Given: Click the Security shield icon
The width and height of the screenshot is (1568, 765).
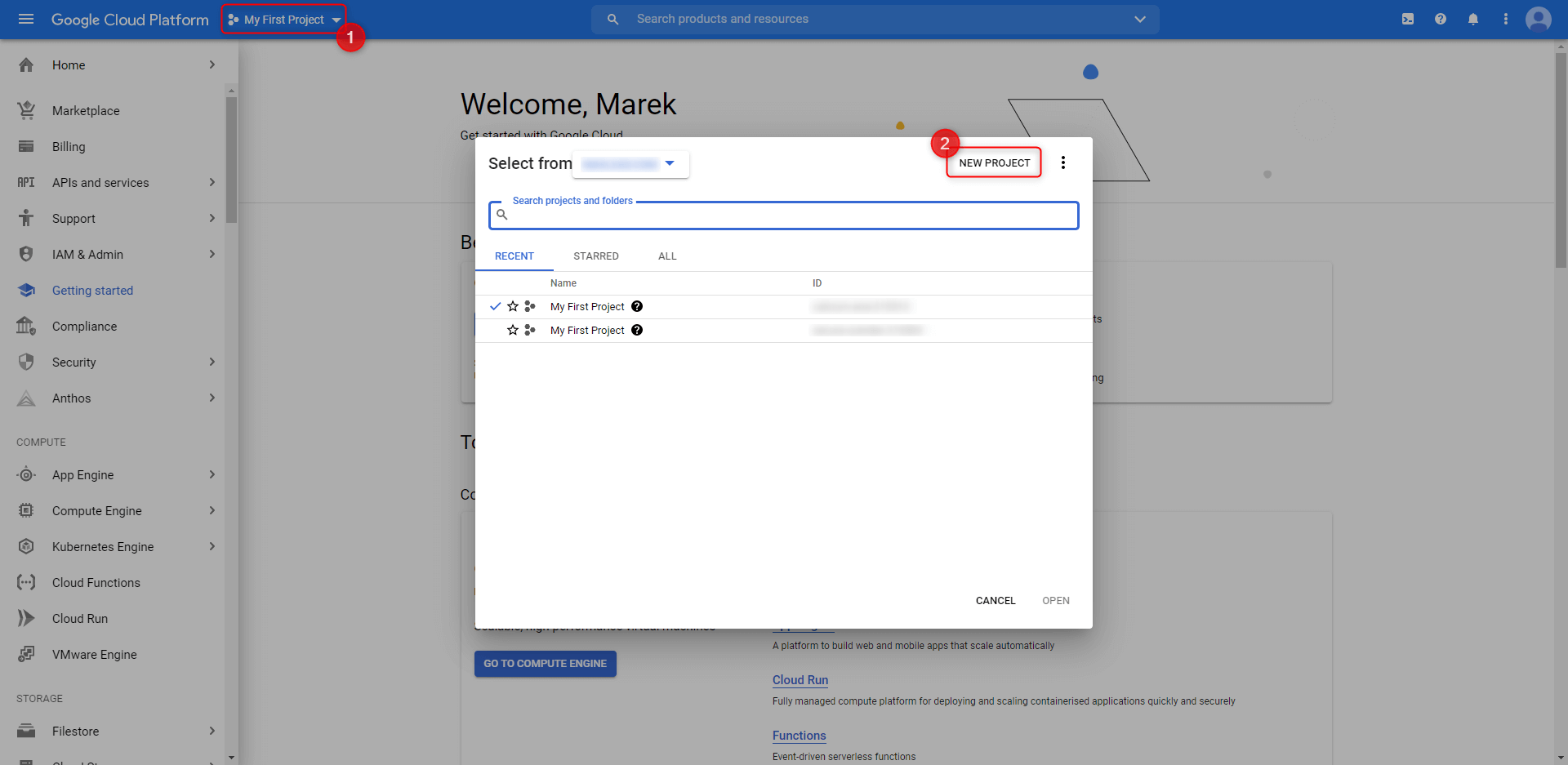Looking at the screenshot, I should (26, 362).
